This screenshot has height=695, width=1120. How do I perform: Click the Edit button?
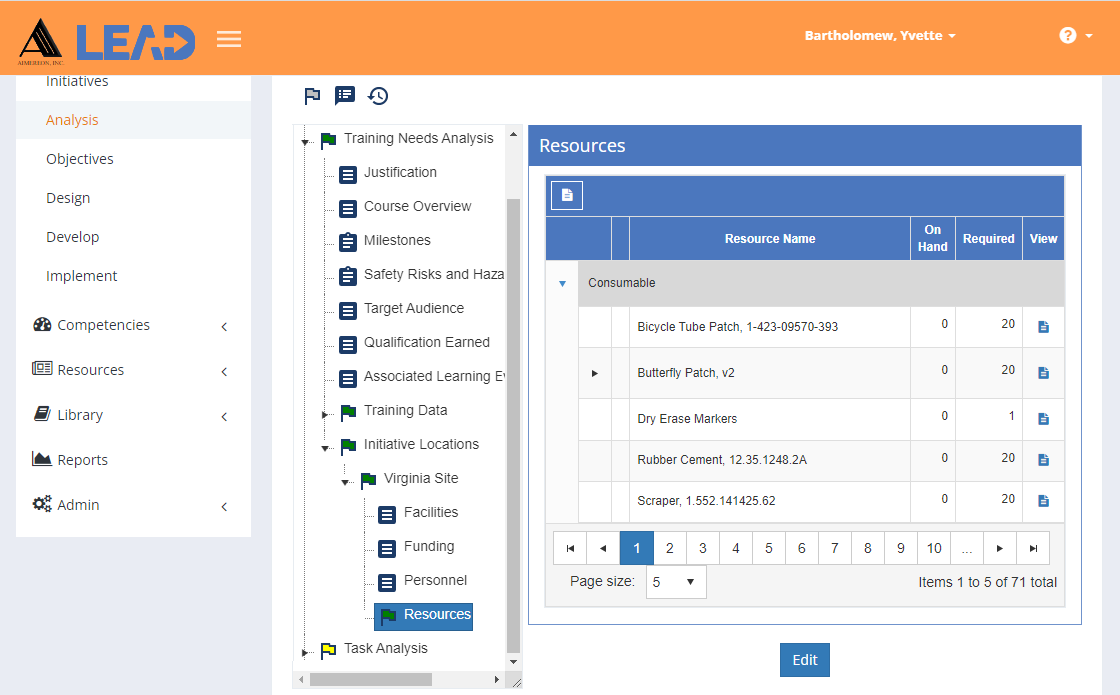coord(805,659)
